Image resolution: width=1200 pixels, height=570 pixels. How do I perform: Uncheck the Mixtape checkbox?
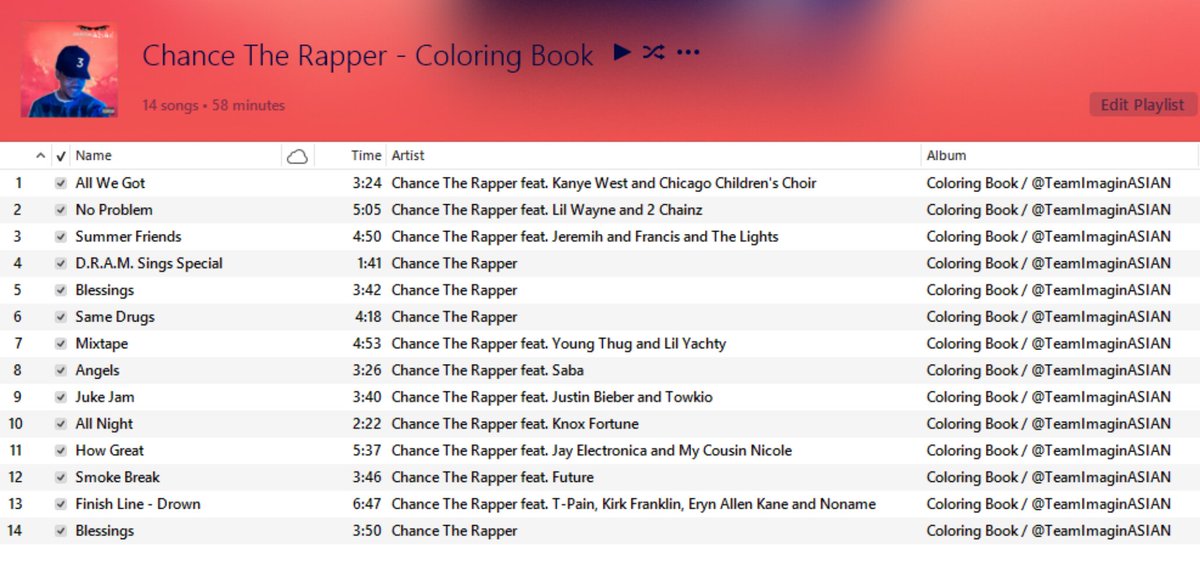(61, 344)
